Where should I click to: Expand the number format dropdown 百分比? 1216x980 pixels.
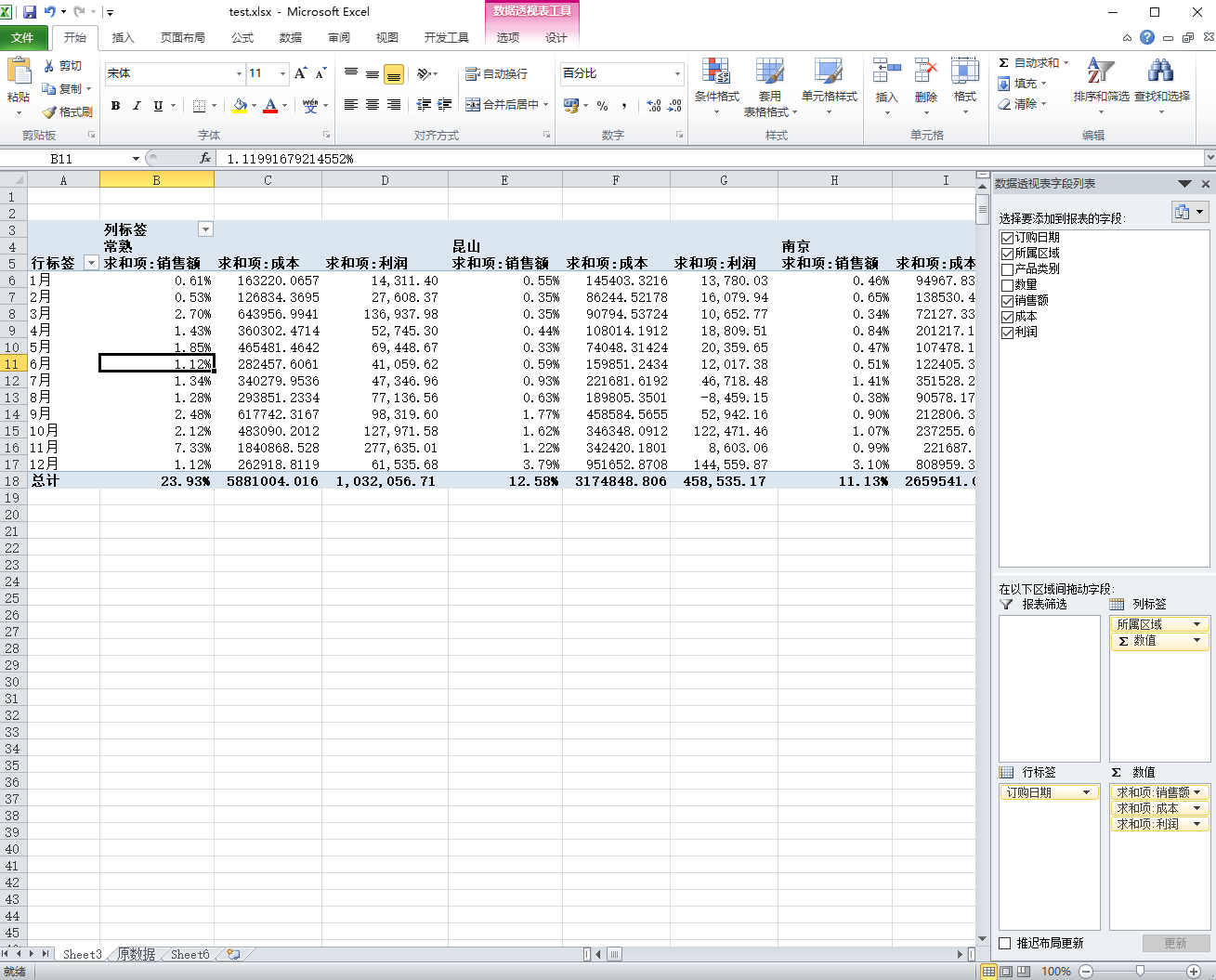pyautogui.click(x=677, y=73)
